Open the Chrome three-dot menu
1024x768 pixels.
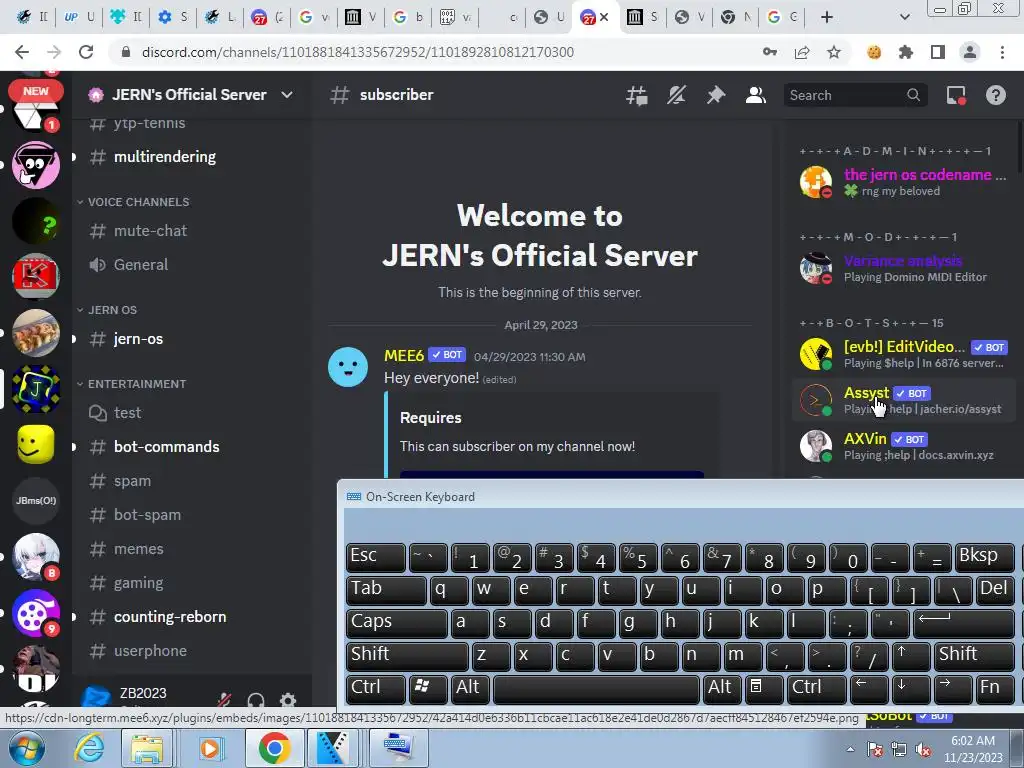point(1002,52)
